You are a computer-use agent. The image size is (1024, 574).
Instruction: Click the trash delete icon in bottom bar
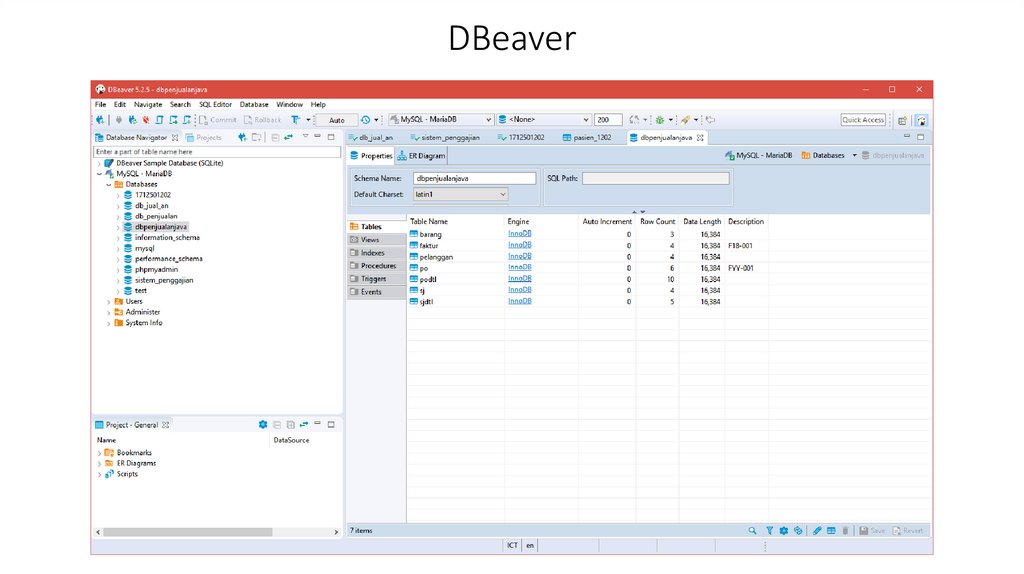point(845,531)
